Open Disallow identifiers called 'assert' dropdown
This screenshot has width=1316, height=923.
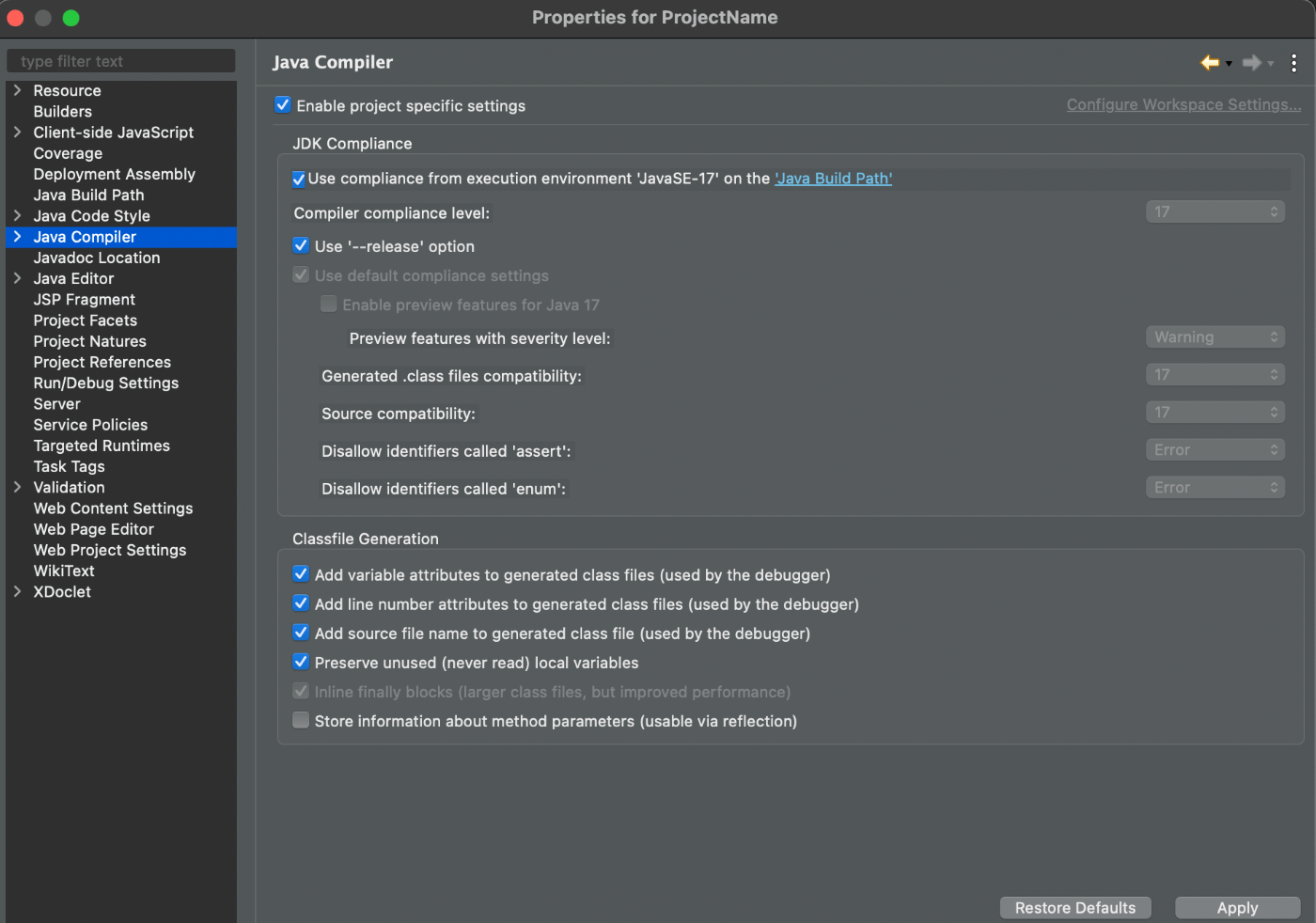1214,449
